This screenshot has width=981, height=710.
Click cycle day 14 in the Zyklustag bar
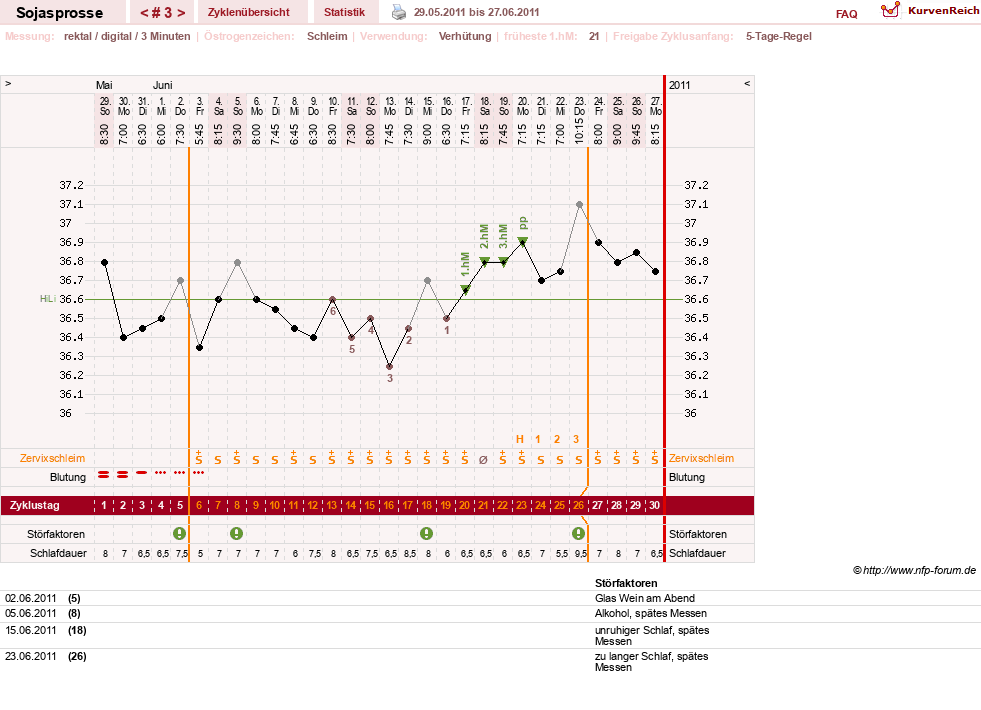[351, 505]
